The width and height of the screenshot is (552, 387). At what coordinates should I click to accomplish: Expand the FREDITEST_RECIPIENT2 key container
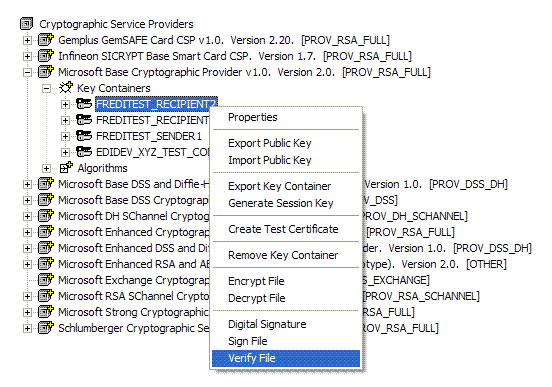[x=65, y=105]
